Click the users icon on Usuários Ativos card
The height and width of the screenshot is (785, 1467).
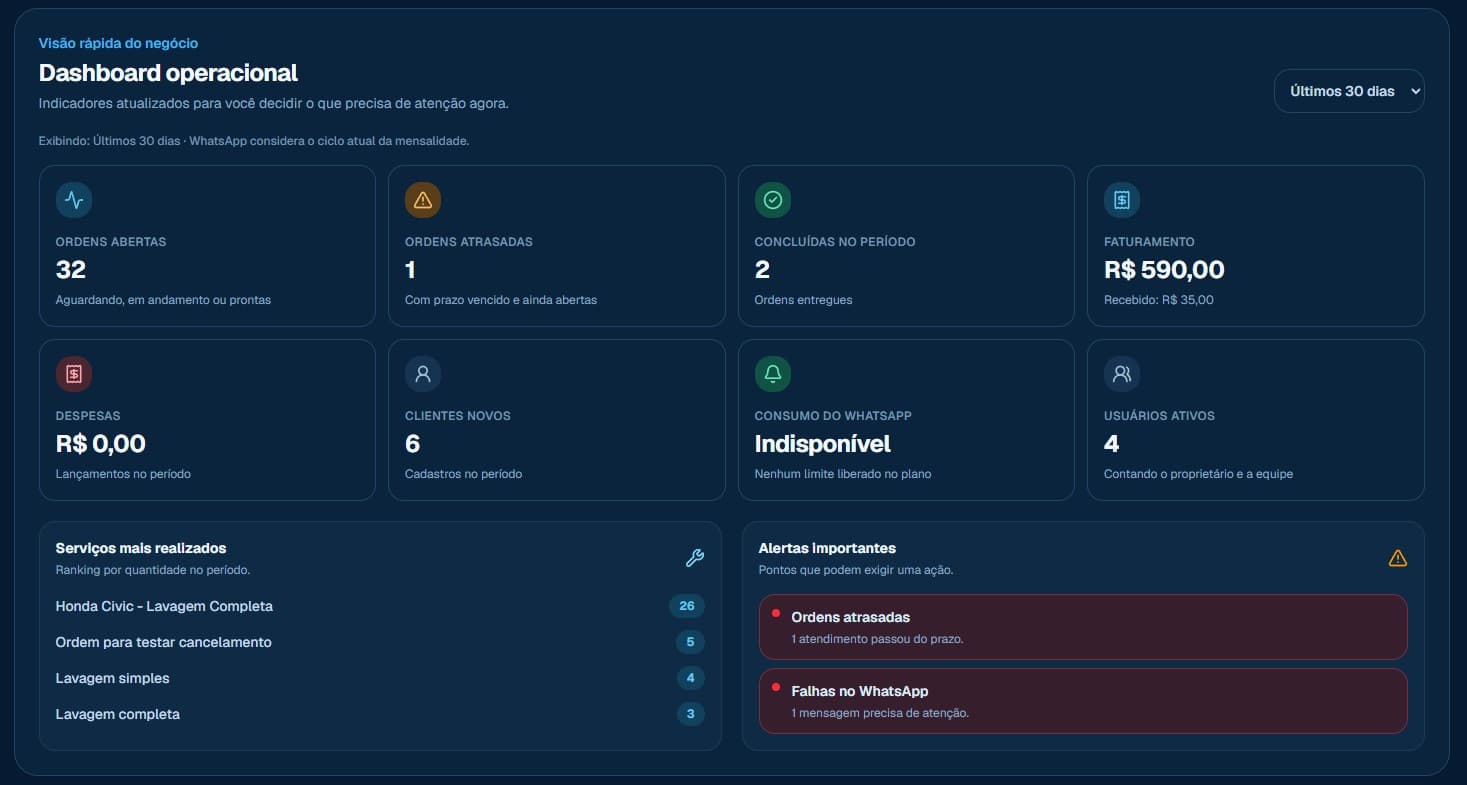[1122, 374]
